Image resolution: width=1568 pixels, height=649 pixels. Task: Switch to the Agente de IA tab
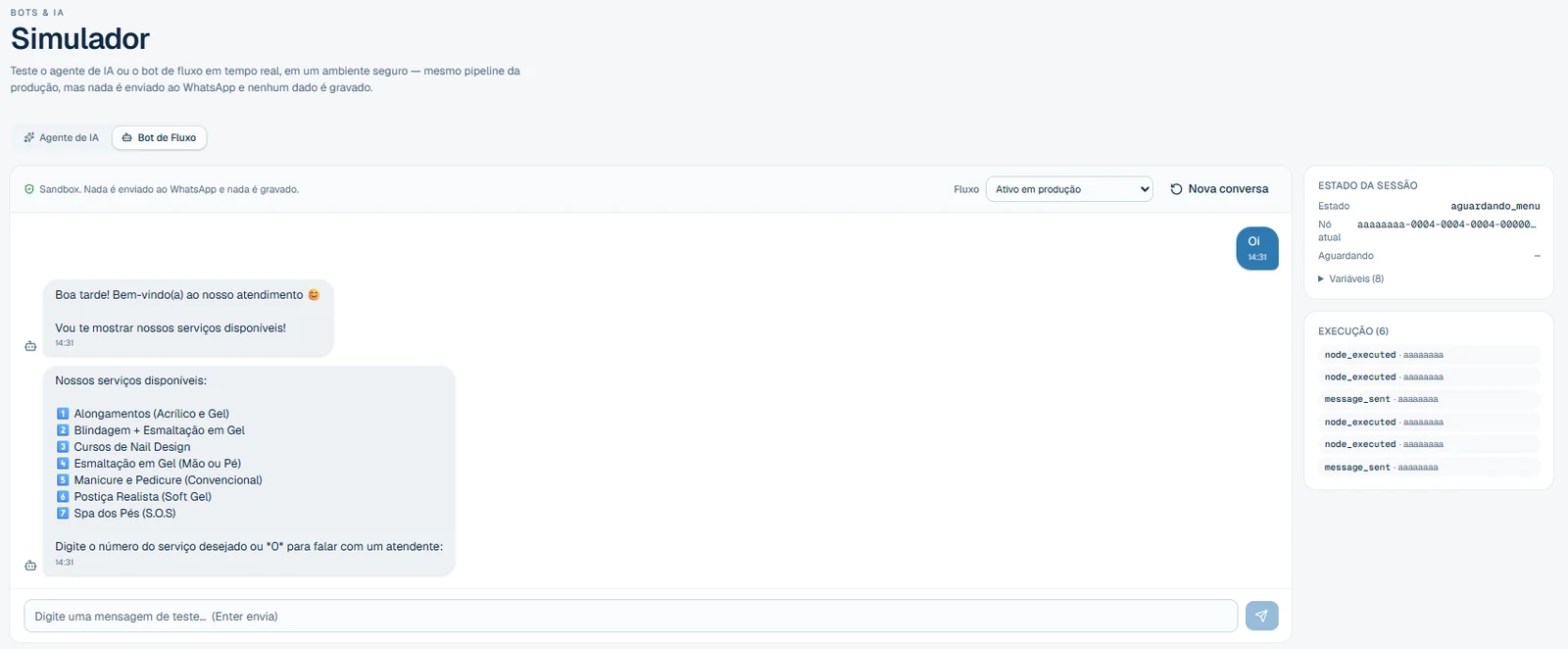click(62, 138)
